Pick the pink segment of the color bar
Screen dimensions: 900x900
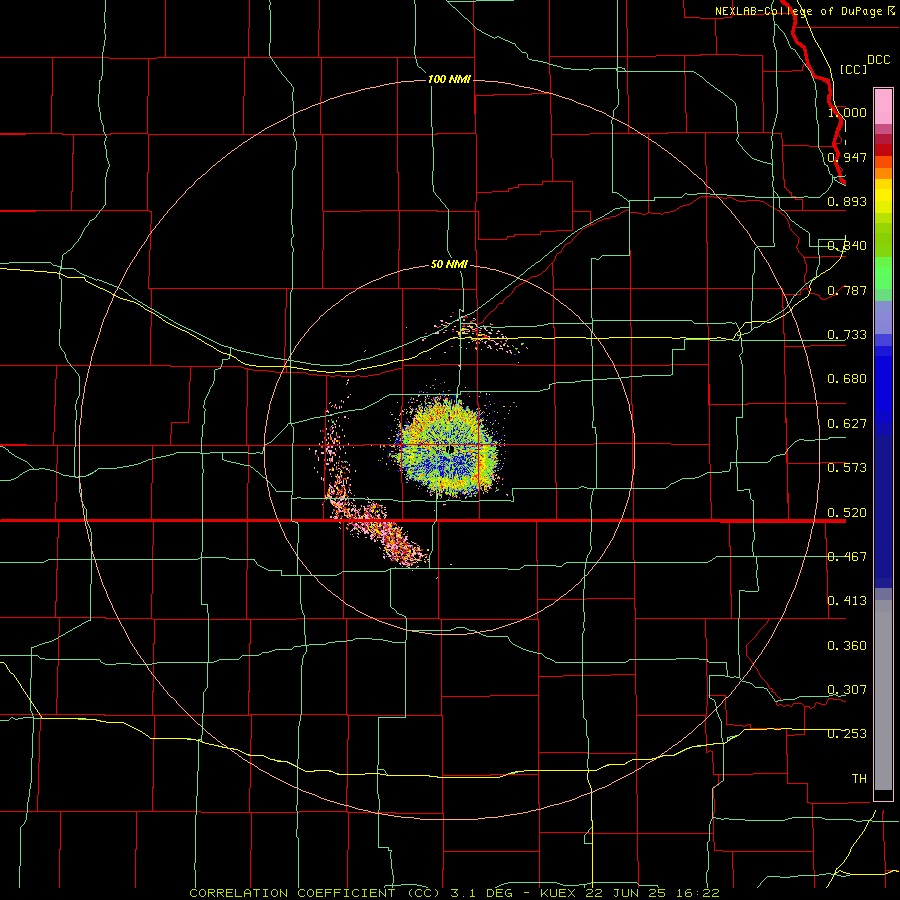click(883, 107)
